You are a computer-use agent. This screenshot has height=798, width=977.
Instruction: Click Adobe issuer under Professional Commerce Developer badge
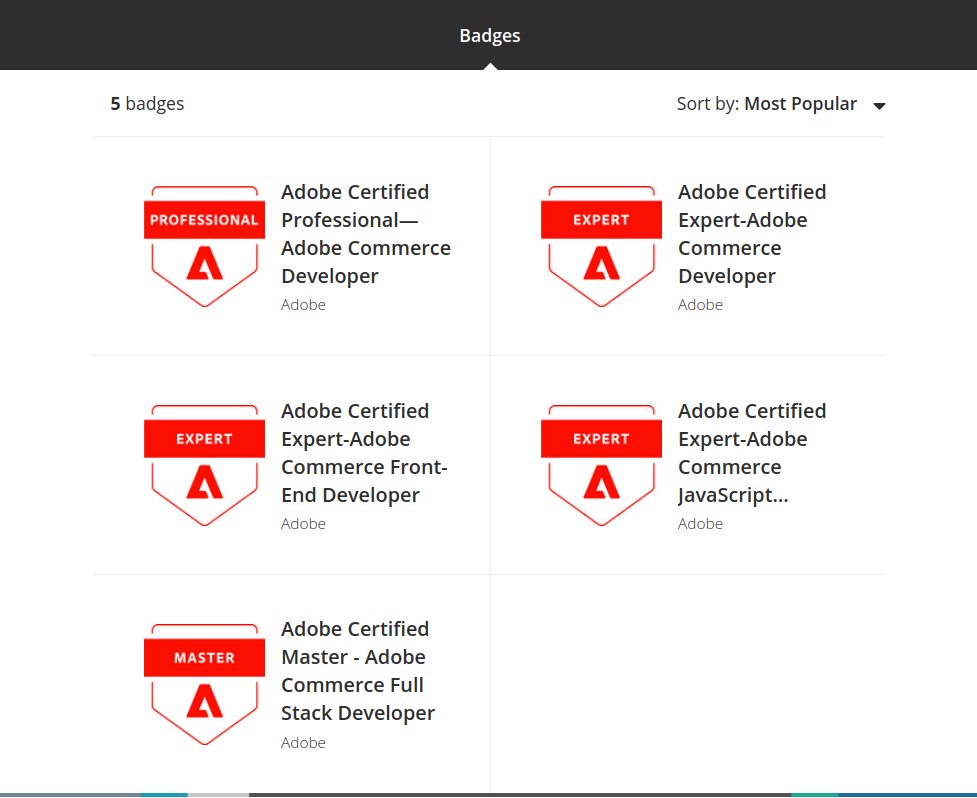pyautogui.click(x=303, y=305)
